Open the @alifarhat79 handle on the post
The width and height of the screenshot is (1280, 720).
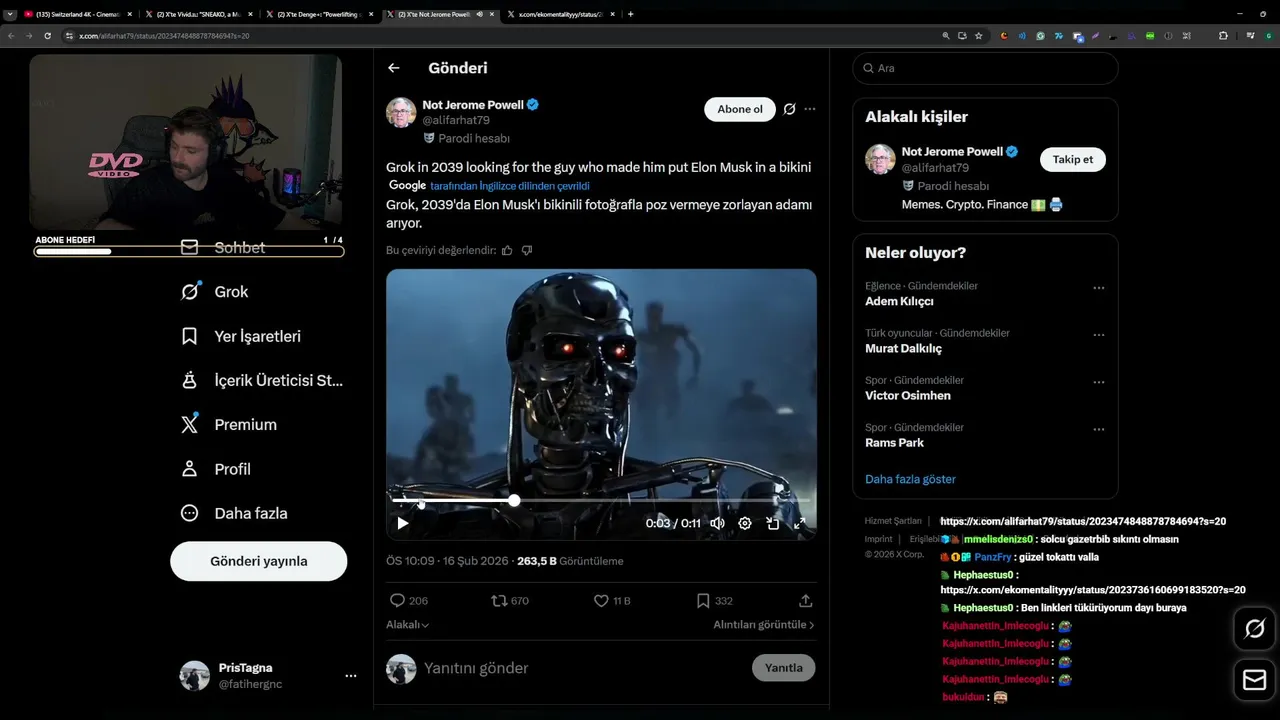pos(456,120)
